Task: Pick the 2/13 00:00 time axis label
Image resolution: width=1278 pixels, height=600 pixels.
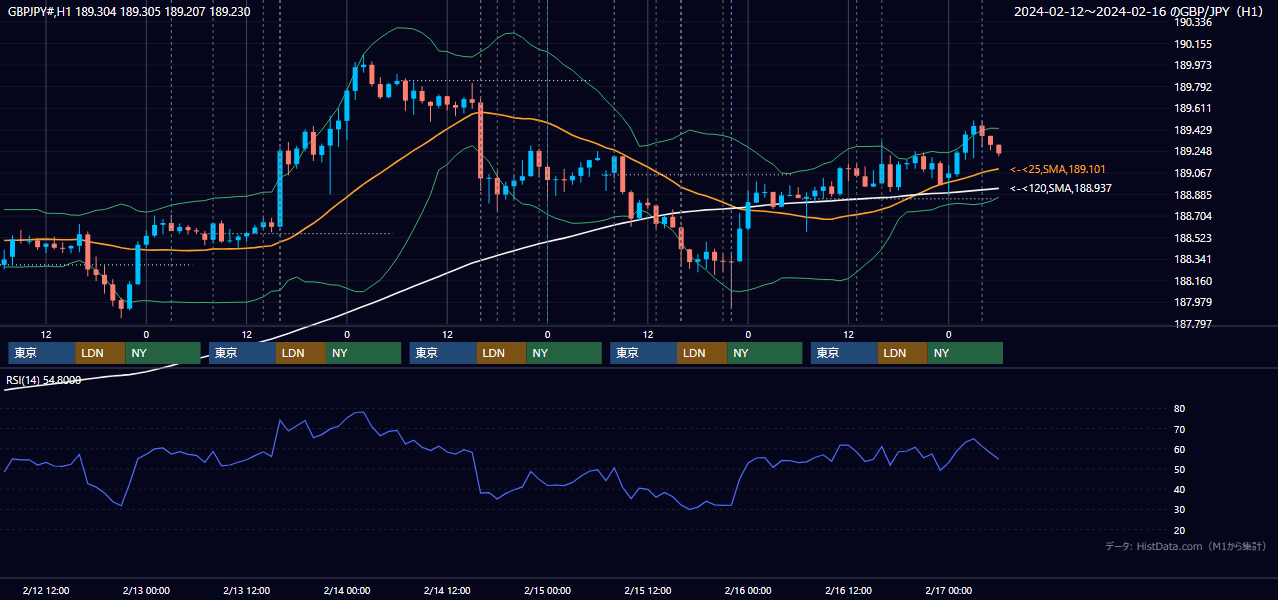Action: (146, 590)
